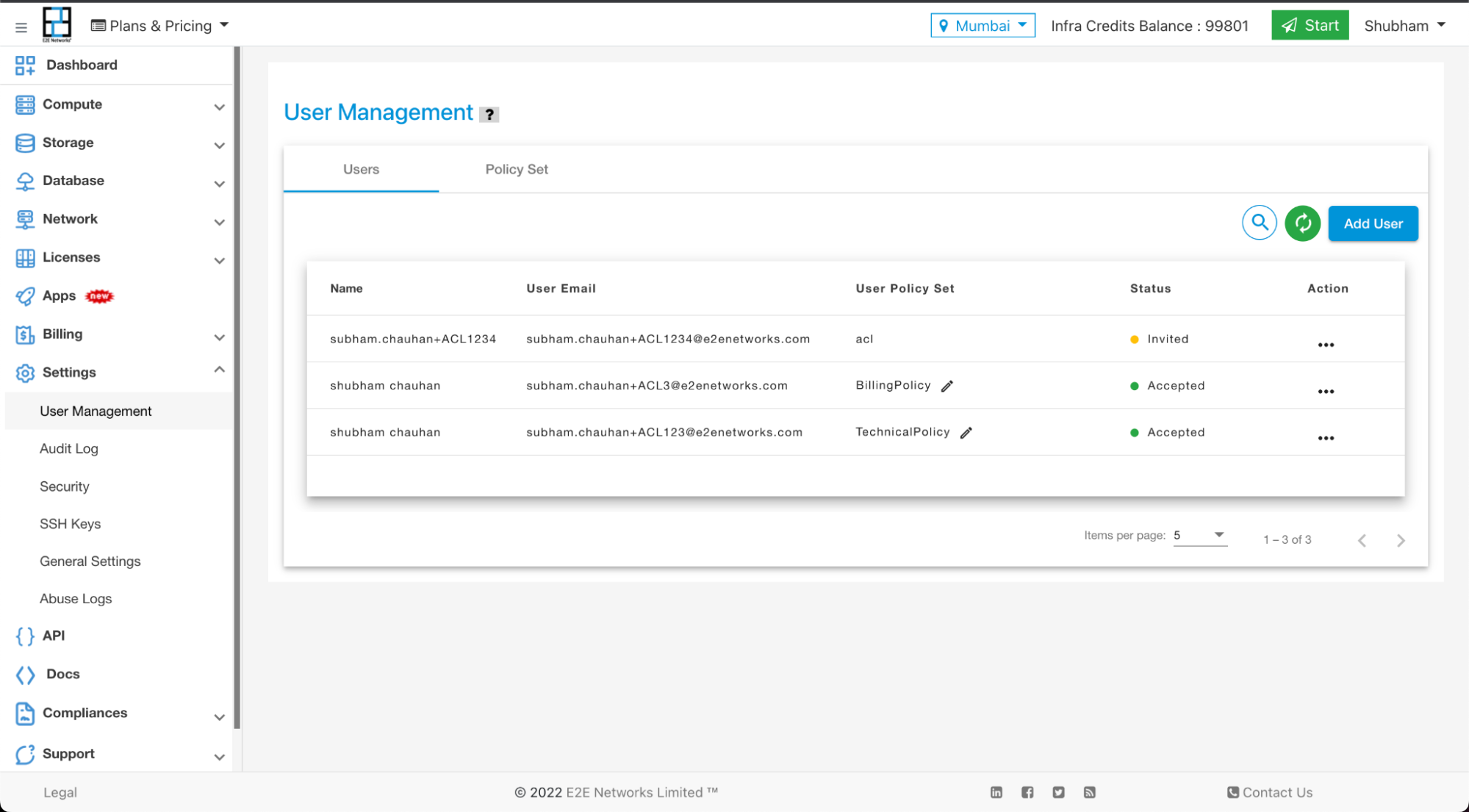Open Plans & Pricing dropdown
The image size is (1469, 812).
(160, 26)
